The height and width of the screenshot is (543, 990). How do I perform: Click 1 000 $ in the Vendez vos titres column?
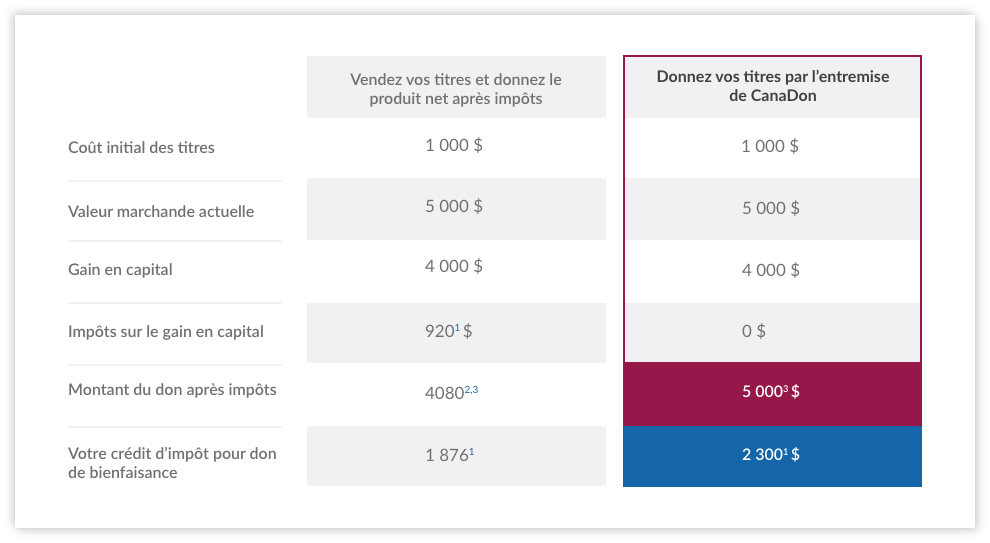pyautogui.click(x=454, y=145)
